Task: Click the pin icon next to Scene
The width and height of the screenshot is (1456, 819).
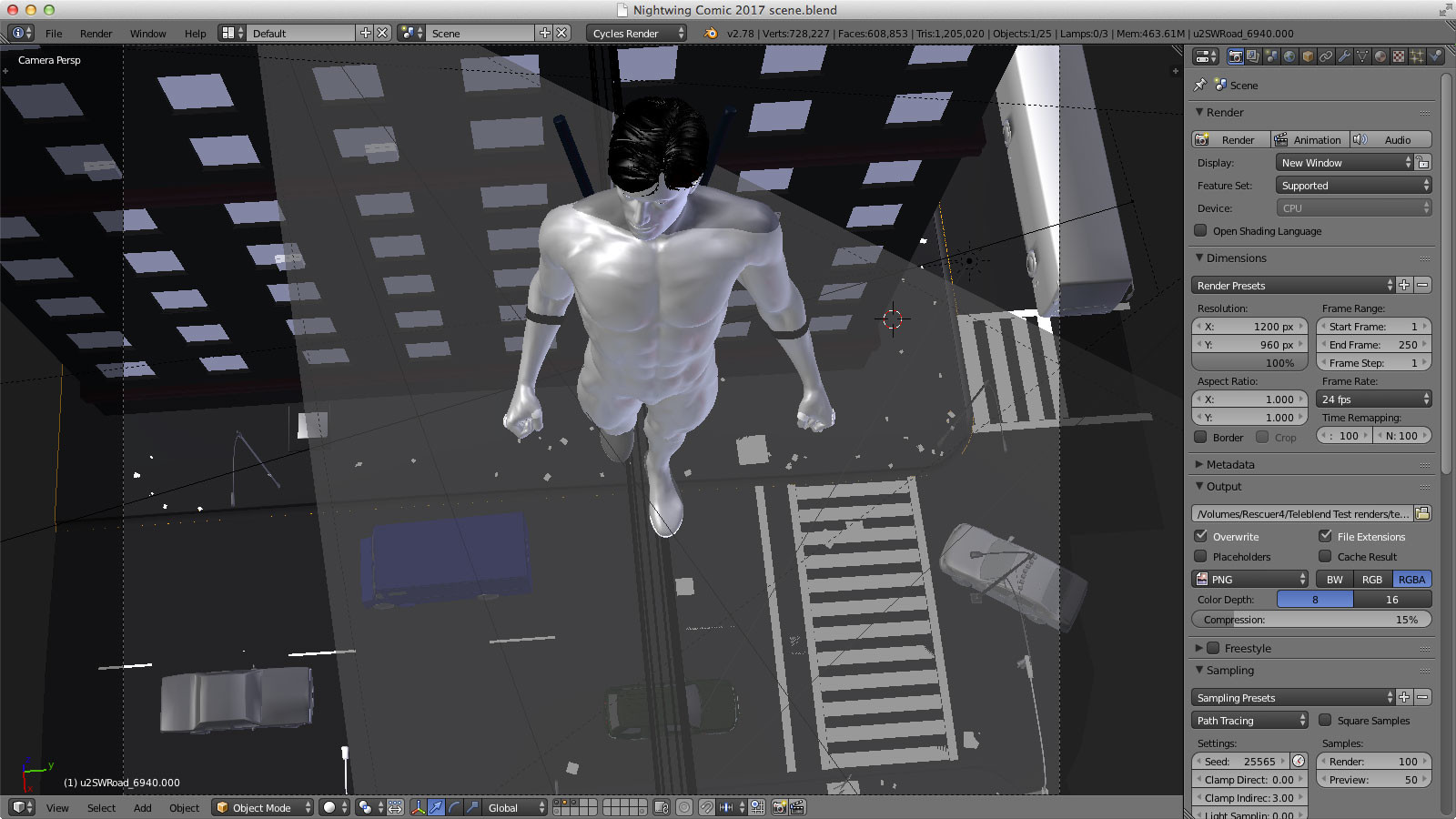Action: point(1200,85)
